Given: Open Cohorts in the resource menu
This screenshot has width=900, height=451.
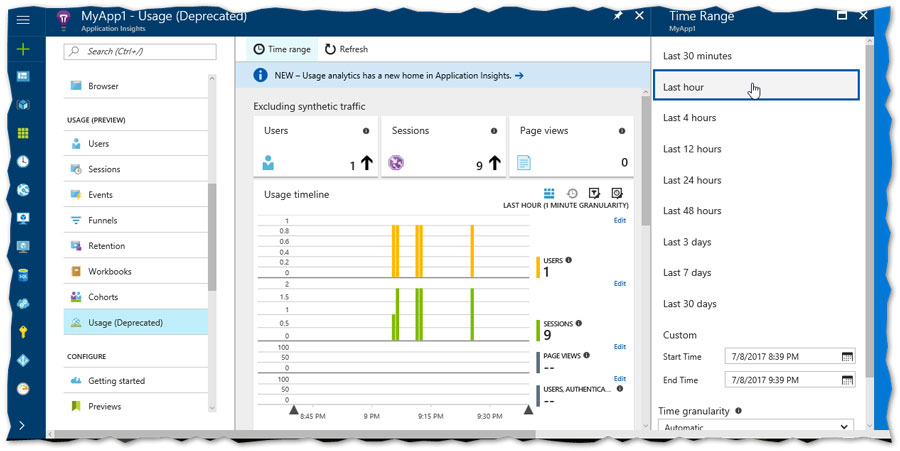Looking at the screenshot, I should pos(135,297).
